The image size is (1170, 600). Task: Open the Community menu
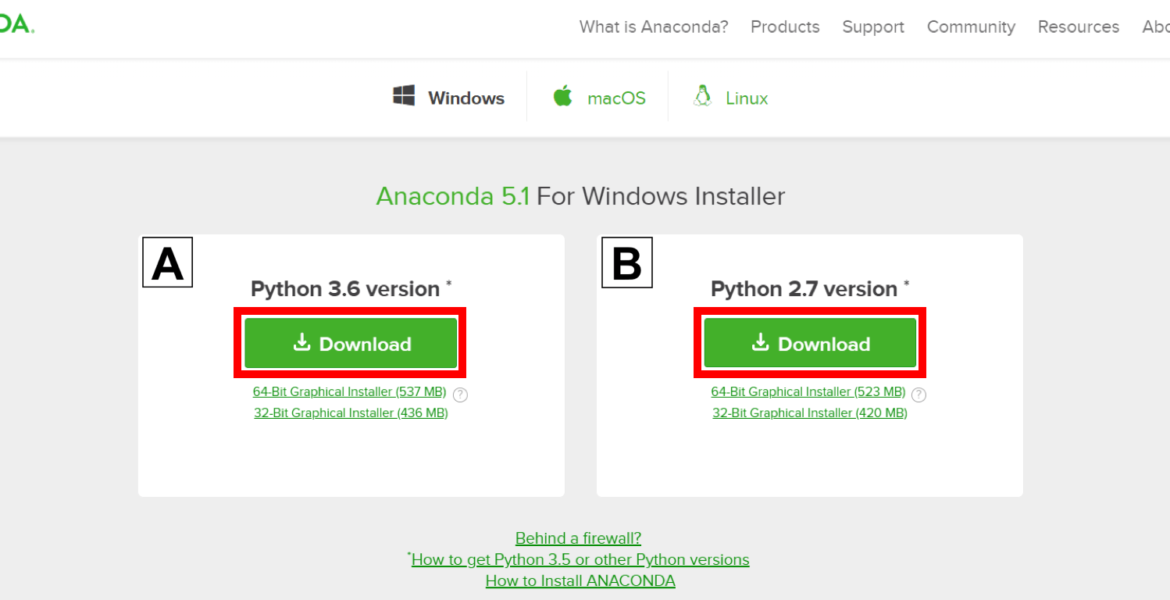(x=971, y=27)
